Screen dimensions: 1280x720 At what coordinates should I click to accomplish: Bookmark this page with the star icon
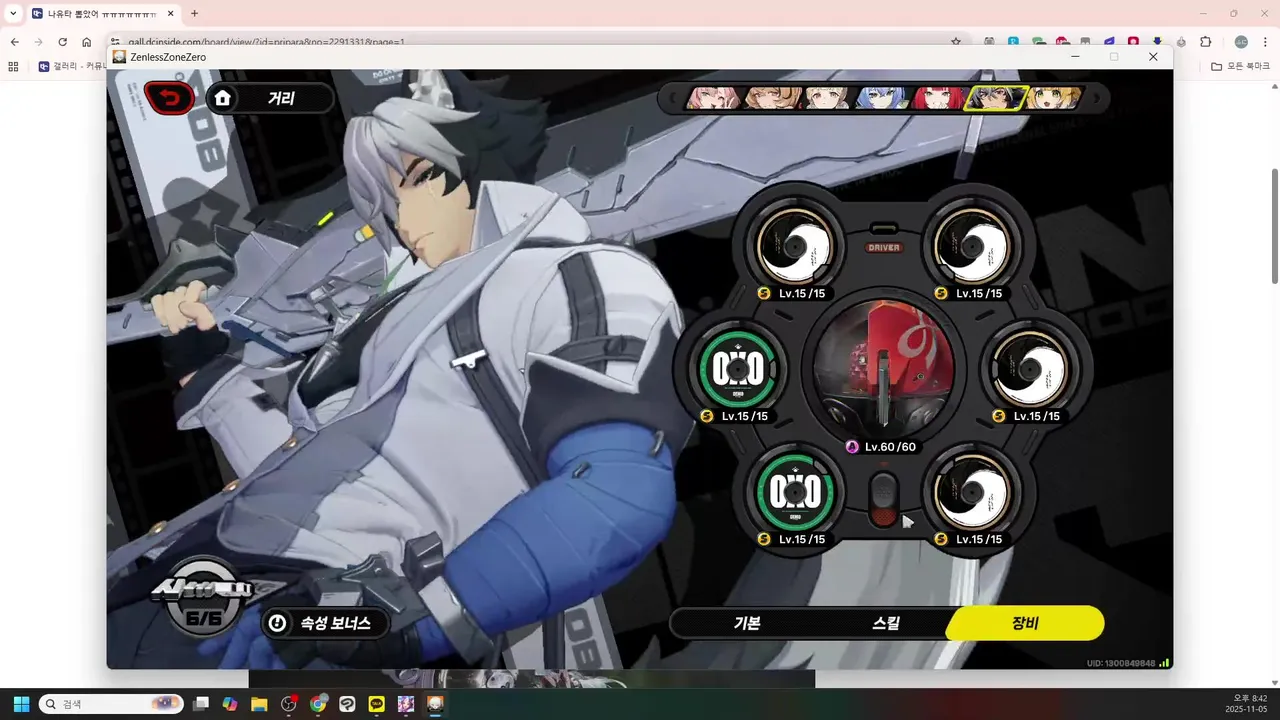click(x=956, y=42)
